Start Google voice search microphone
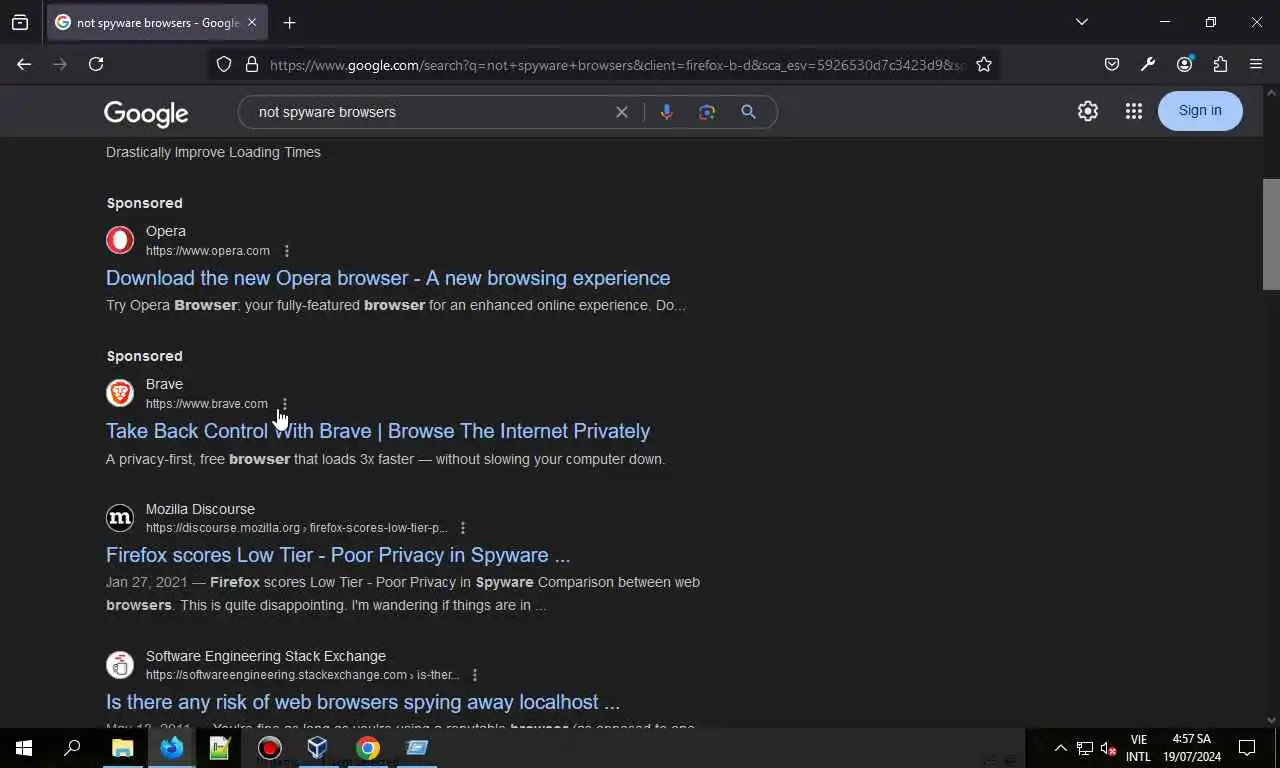Image resolution: width=1280 pixels, height=768 pixels. [666, 112]
